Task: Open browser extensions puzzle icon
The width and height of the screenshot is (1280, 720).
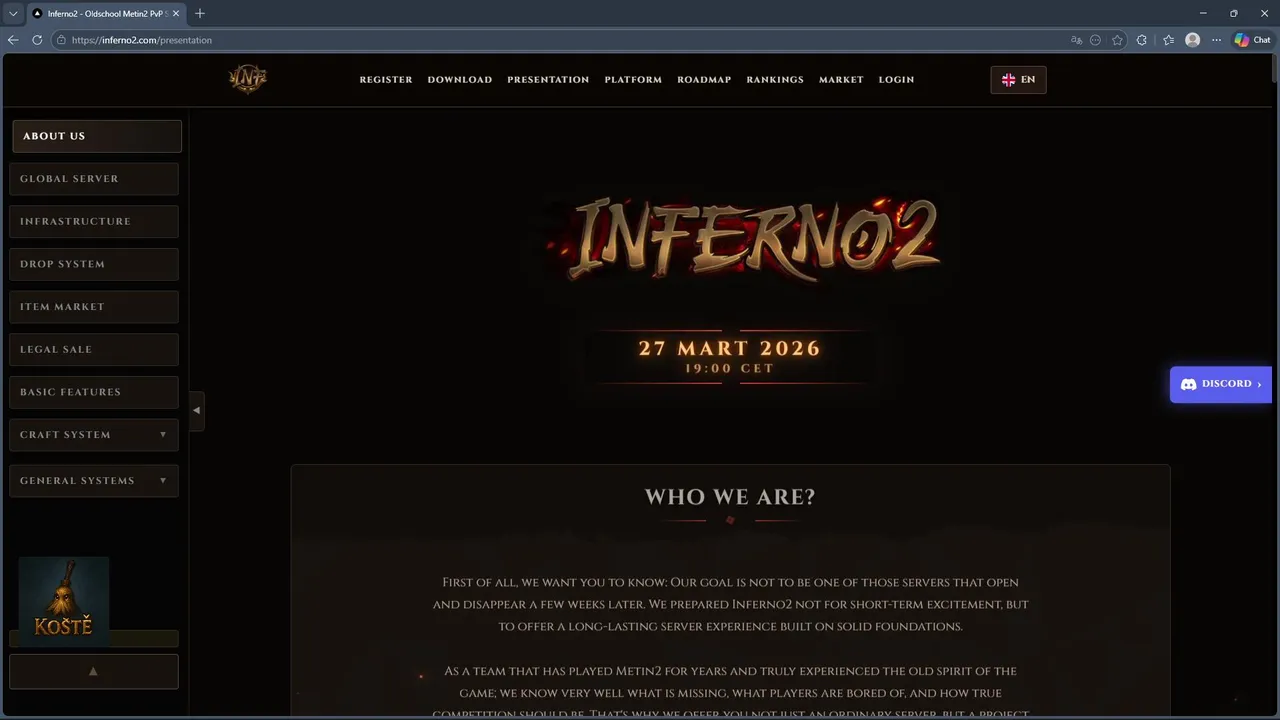Action: pyautogui.click(x=1142, y=40)
